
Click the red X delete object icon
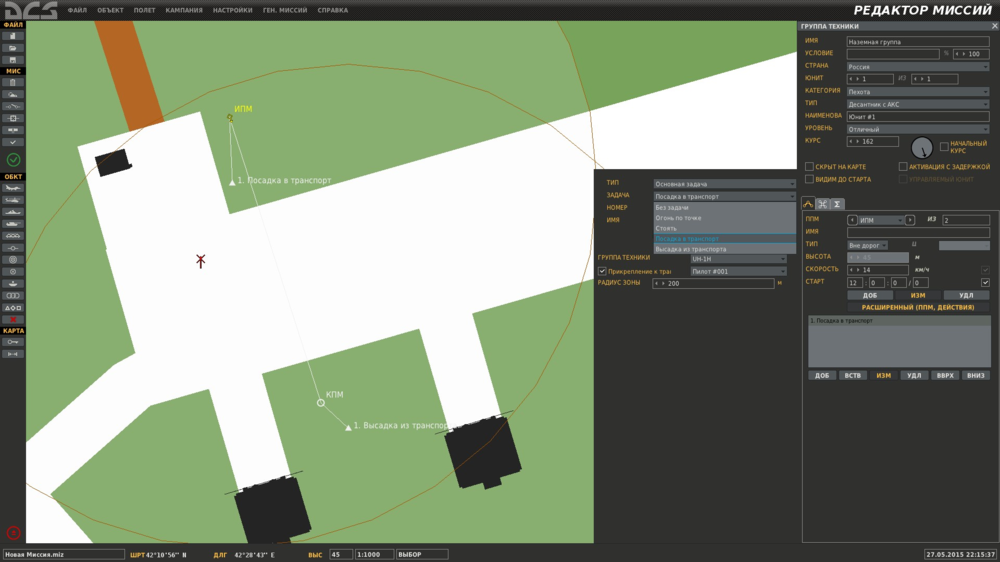(13, 319)
